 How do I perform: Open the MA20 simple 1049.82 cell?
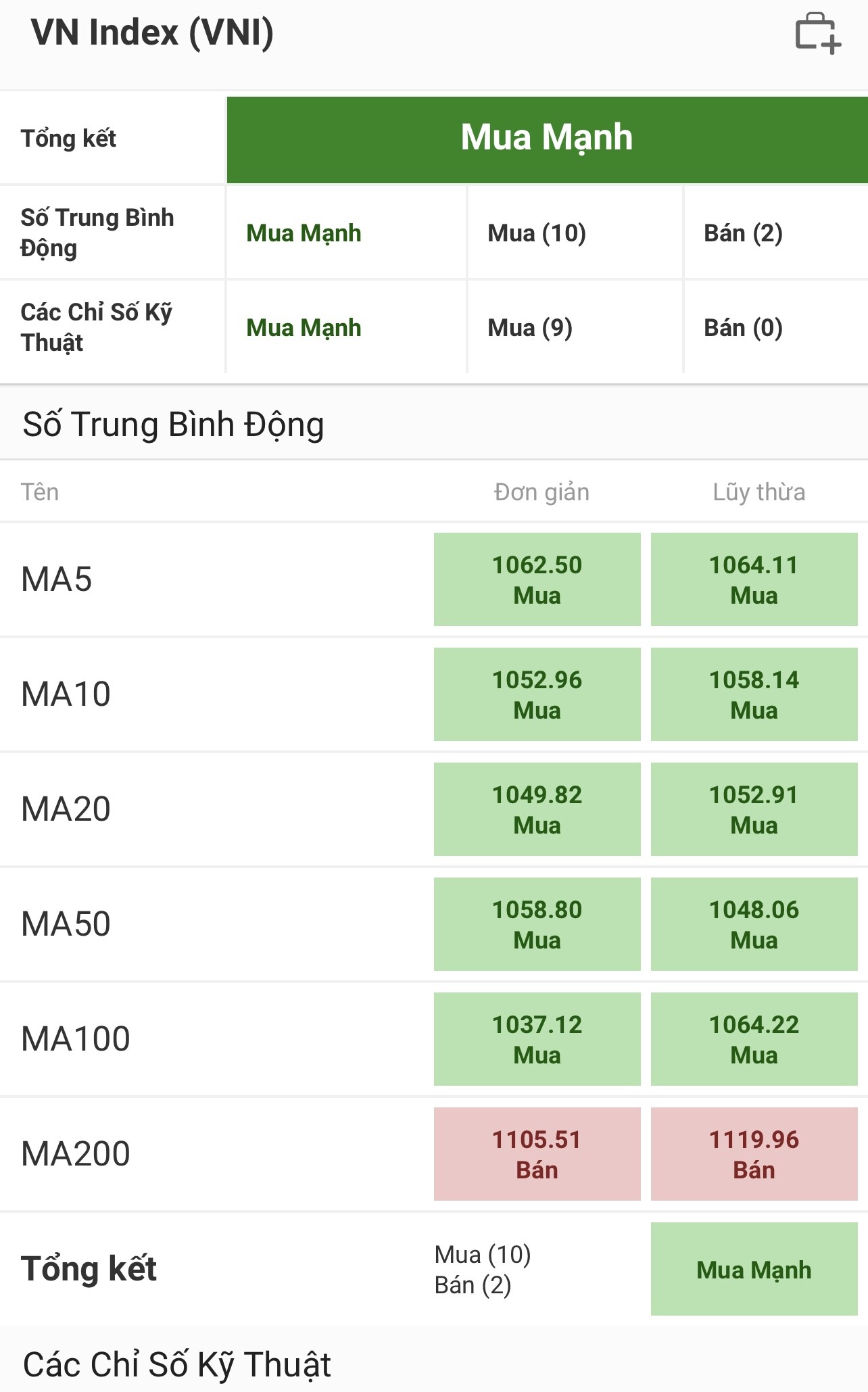537,809
